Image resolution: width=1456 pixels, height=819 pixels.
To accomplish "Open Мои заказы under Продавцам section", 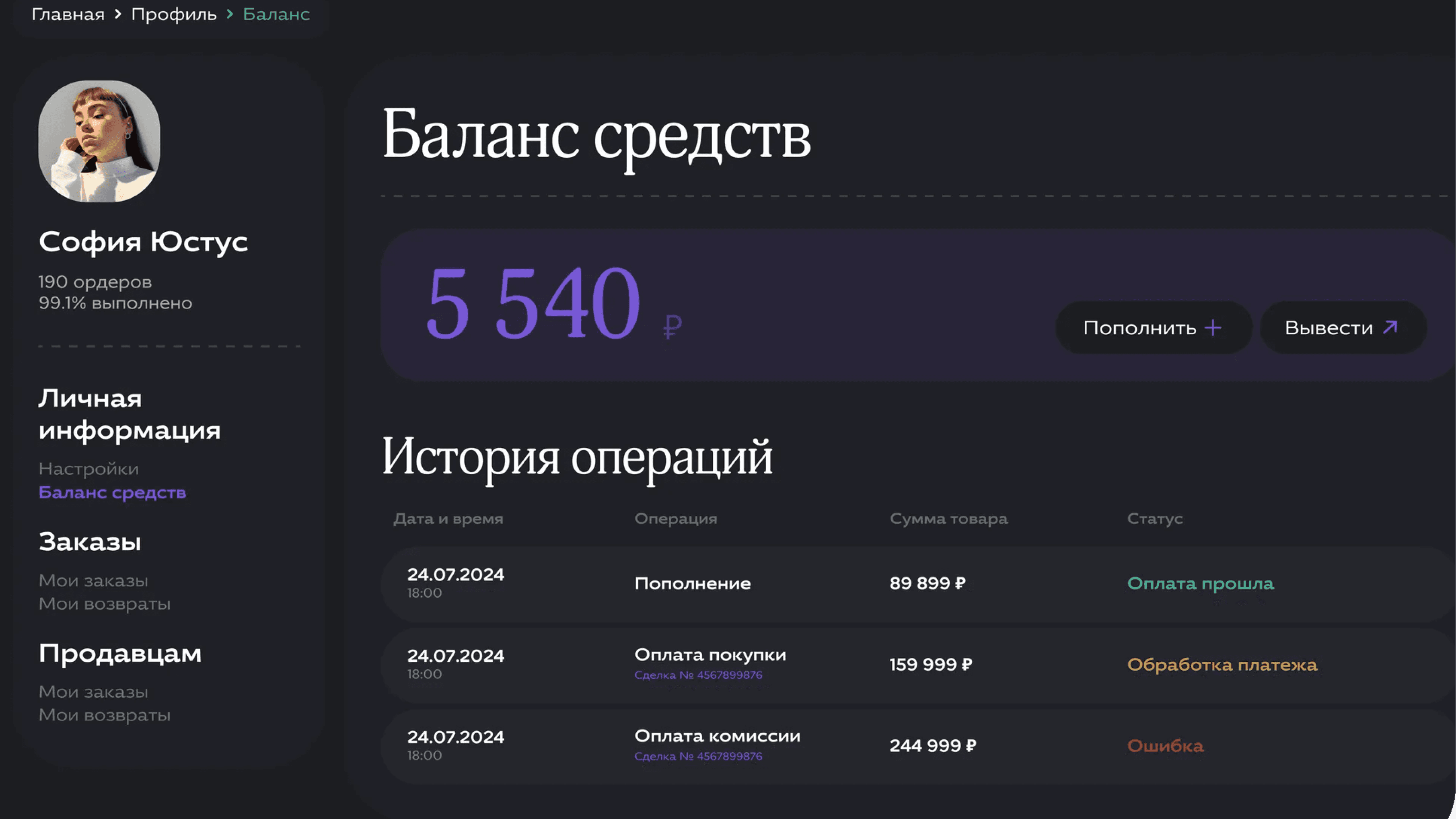I will pyautogui.click(x=93, y=692).
